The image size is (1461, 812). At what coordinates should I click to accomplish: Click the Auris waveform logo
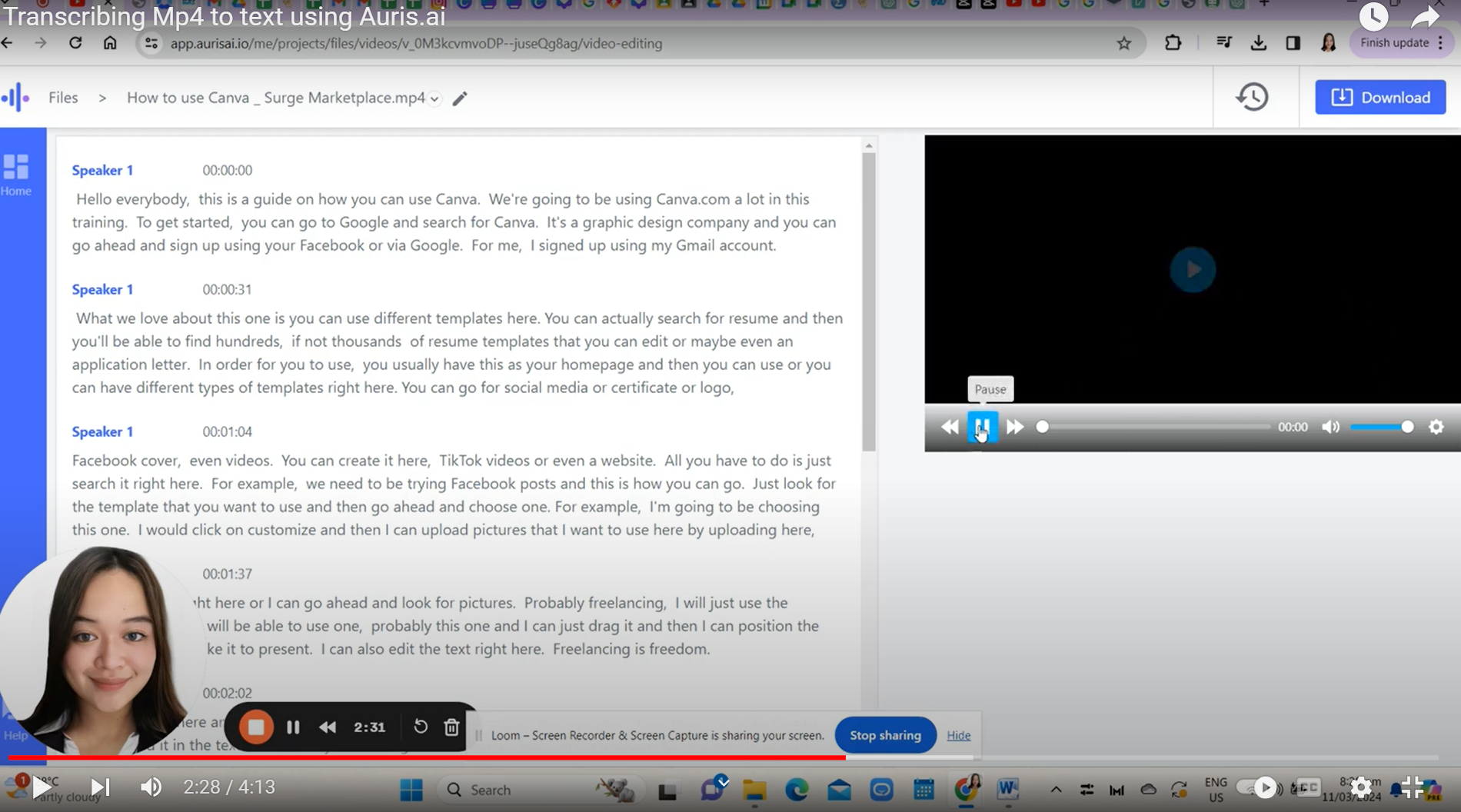[x=15, y=98]
